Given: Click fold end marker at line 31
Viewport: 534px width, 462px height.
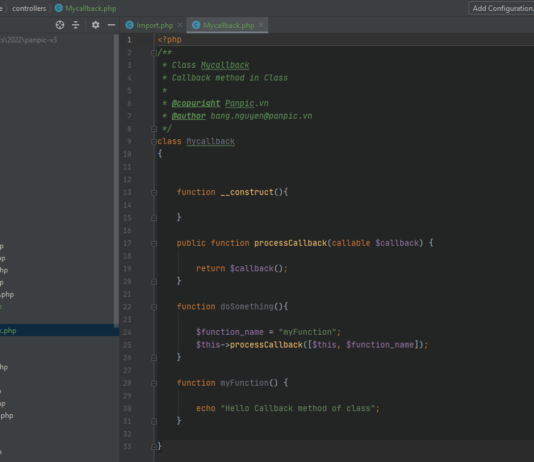Looking at the screenshot, I should coord(154,421).
